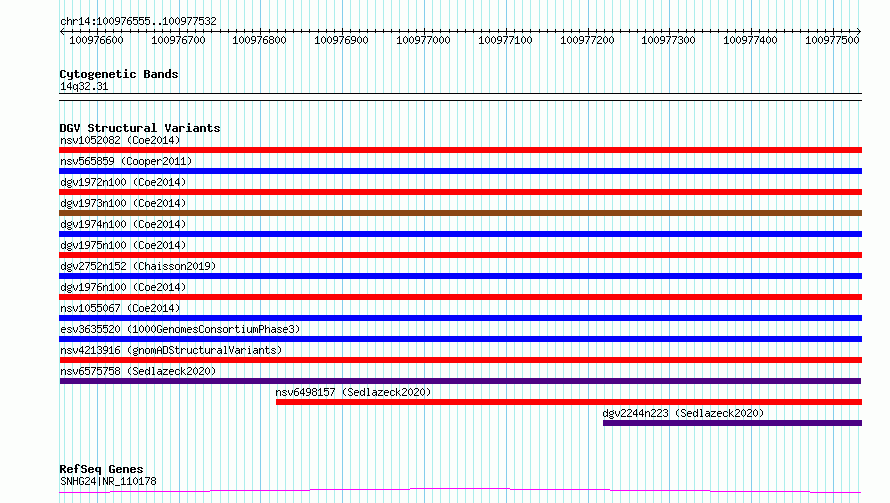Image resolution: width=890 pixels, height=503 pixels.
Task: Select the red bar under nsv4213916
Action: (x=460, y=360)
